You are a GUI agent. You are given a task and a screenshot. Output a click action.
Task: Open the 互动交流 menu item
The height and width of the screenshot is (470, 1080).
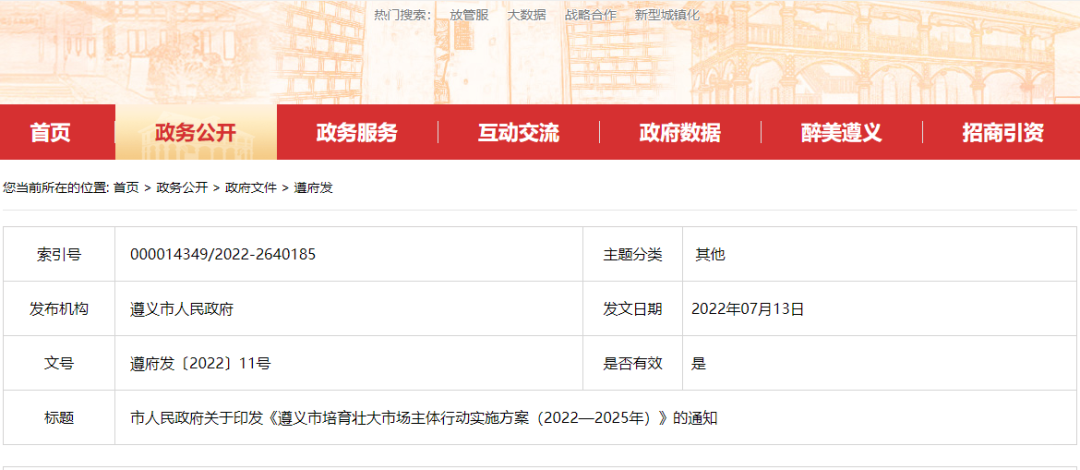519,132
